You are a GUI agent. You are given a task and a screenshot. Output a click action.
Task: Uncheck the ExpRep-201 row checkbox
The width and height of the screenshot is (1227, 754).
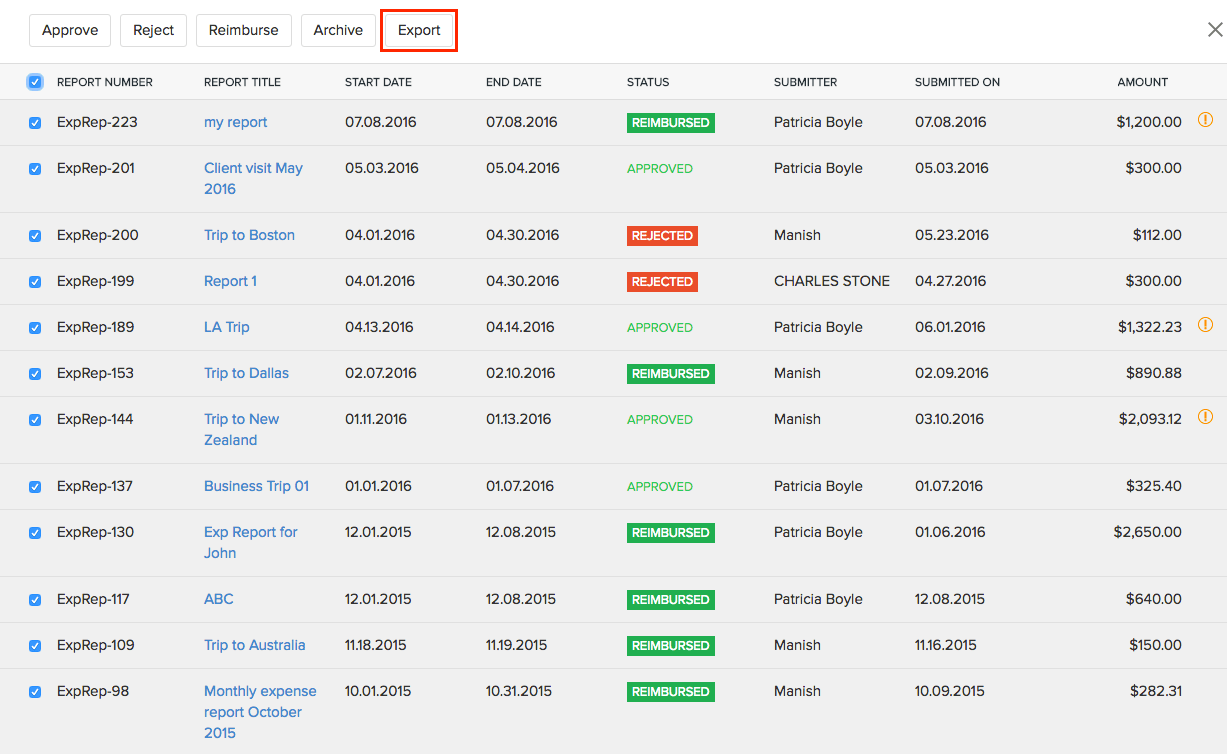(x=35, y=169)
